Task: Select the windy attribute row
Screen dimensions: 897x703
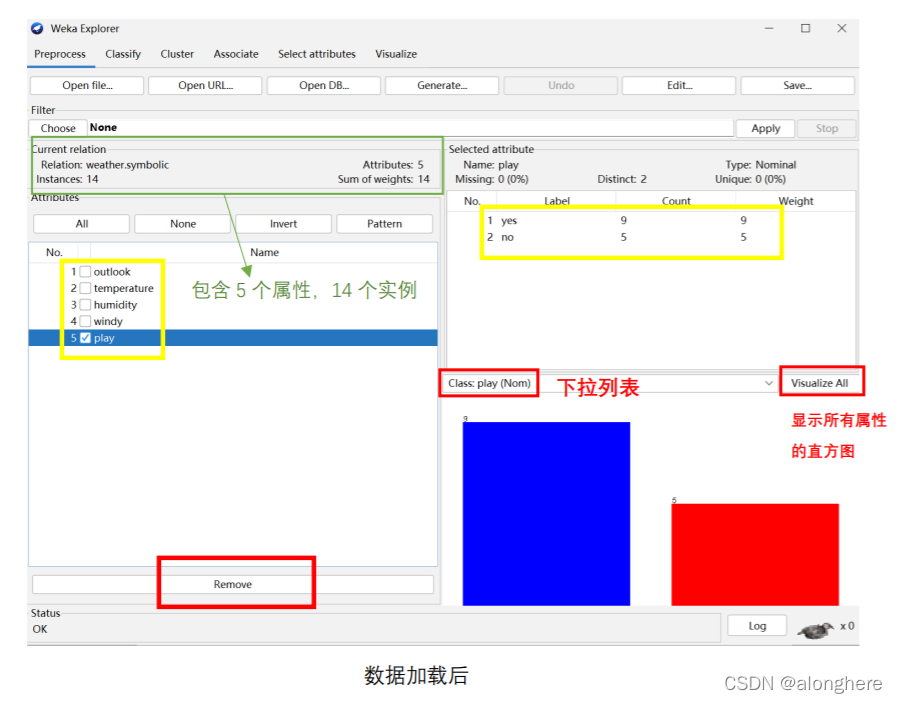Action: pyautogui.click(x=233, y=321)
